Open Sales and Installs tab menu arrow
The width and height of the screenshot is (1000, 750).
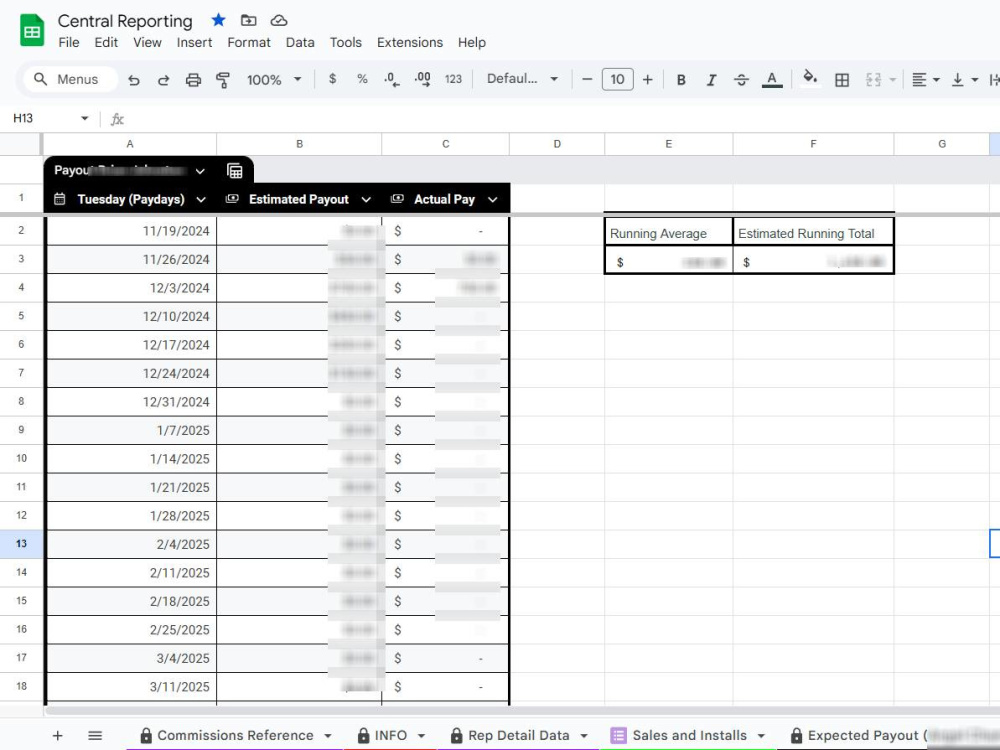[x=761, y=736]
